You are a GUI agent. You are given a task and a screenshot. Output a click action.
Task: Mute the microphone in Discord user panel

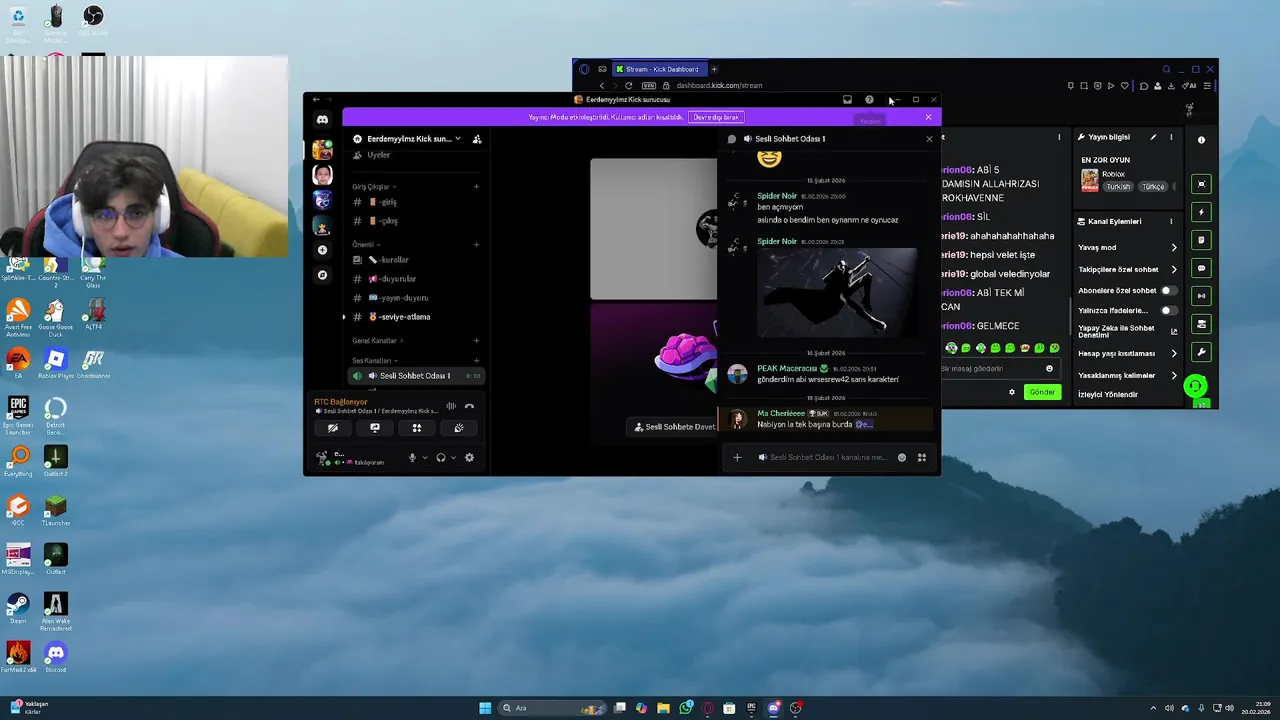412,458
